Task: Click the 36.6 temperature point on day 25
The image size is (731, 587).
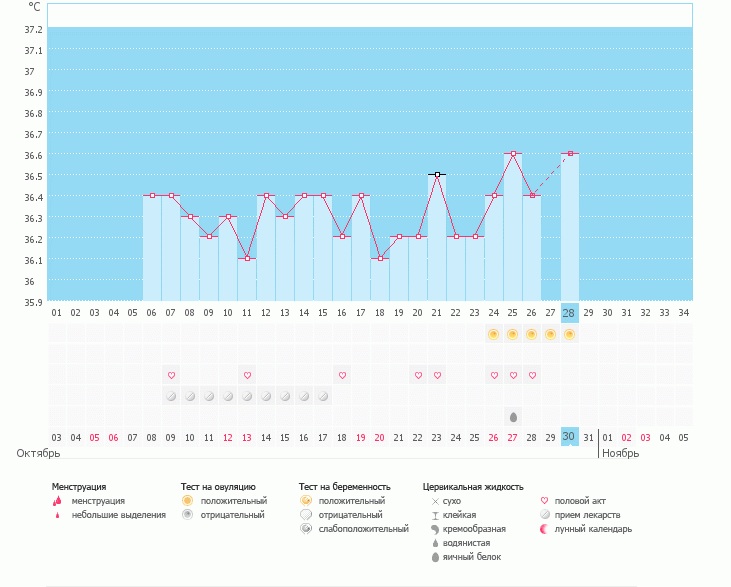Action: coord(513,153)
